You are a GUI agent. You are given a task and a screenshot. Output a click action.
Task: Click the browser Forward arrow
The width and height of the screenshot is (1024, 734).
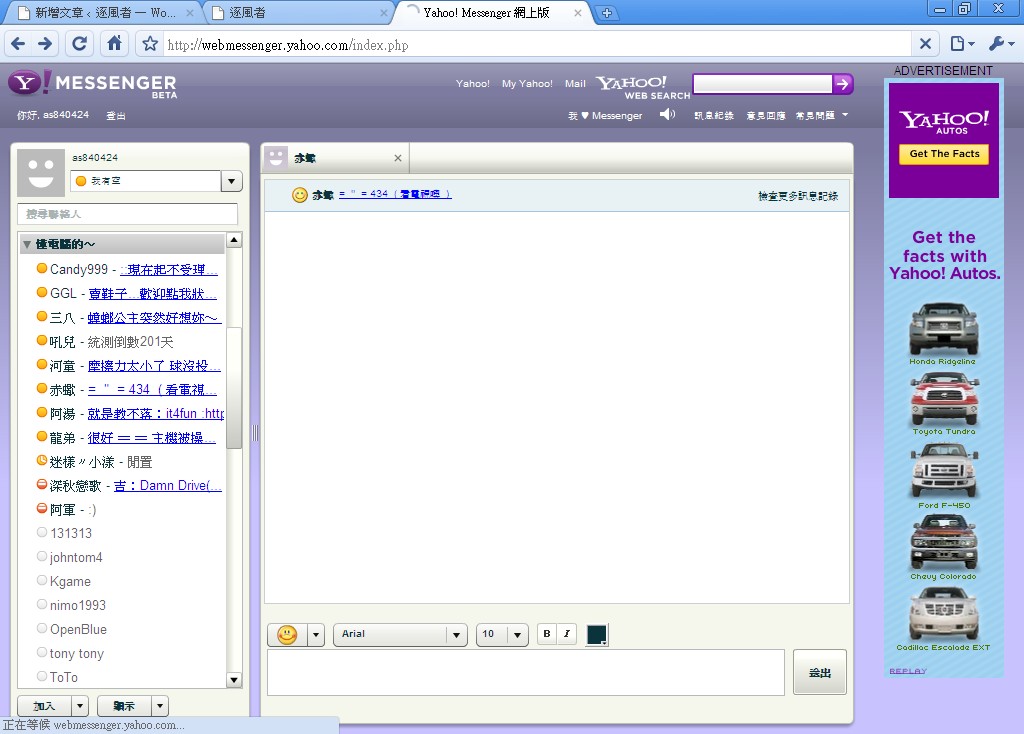tap(45, 44)
